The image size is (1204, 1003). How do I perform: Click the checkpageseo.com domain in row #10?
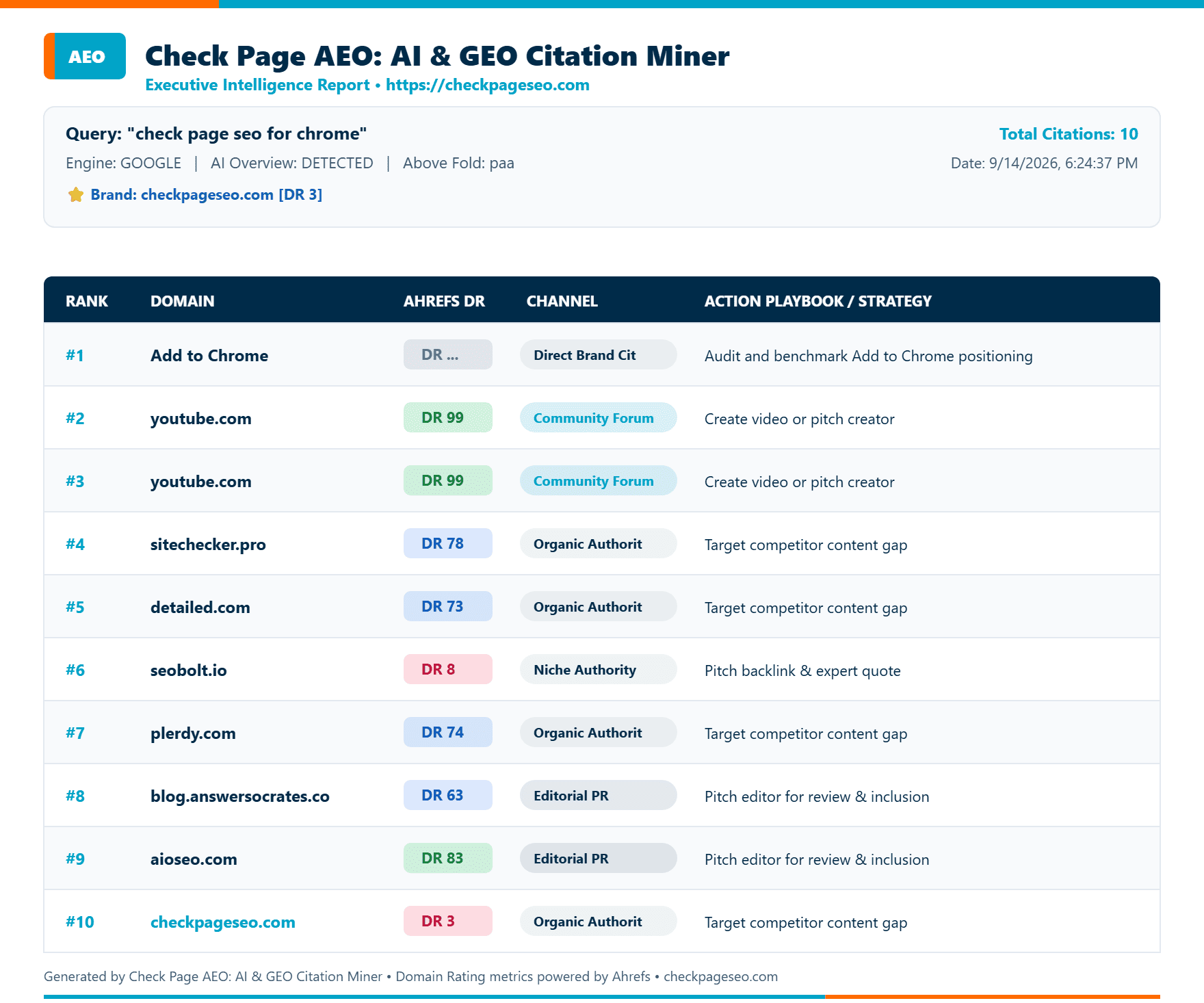click(222, 922)
